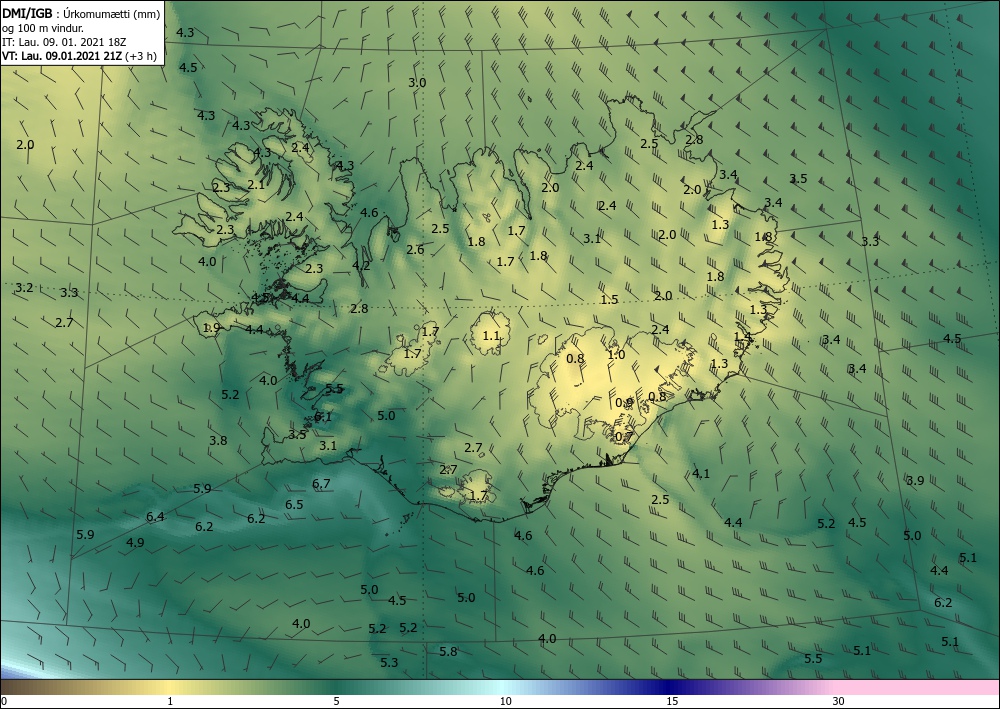Click the 4.9 precipitation value
Screen dimensions: 1000x709
coord(135,543)
